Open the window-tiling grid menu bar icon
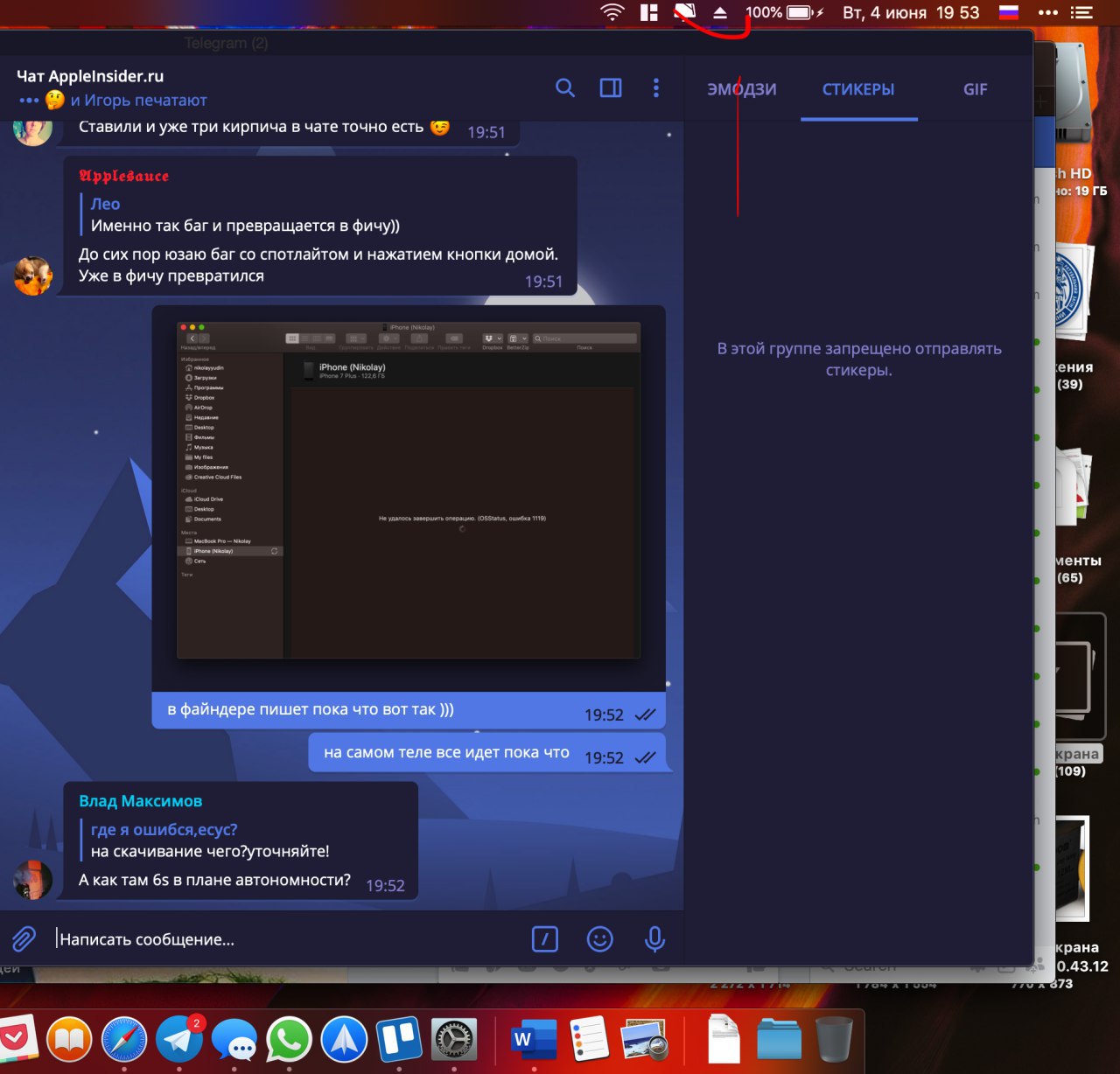Viewport: 1120px width, 1074px height. [649, 12]
